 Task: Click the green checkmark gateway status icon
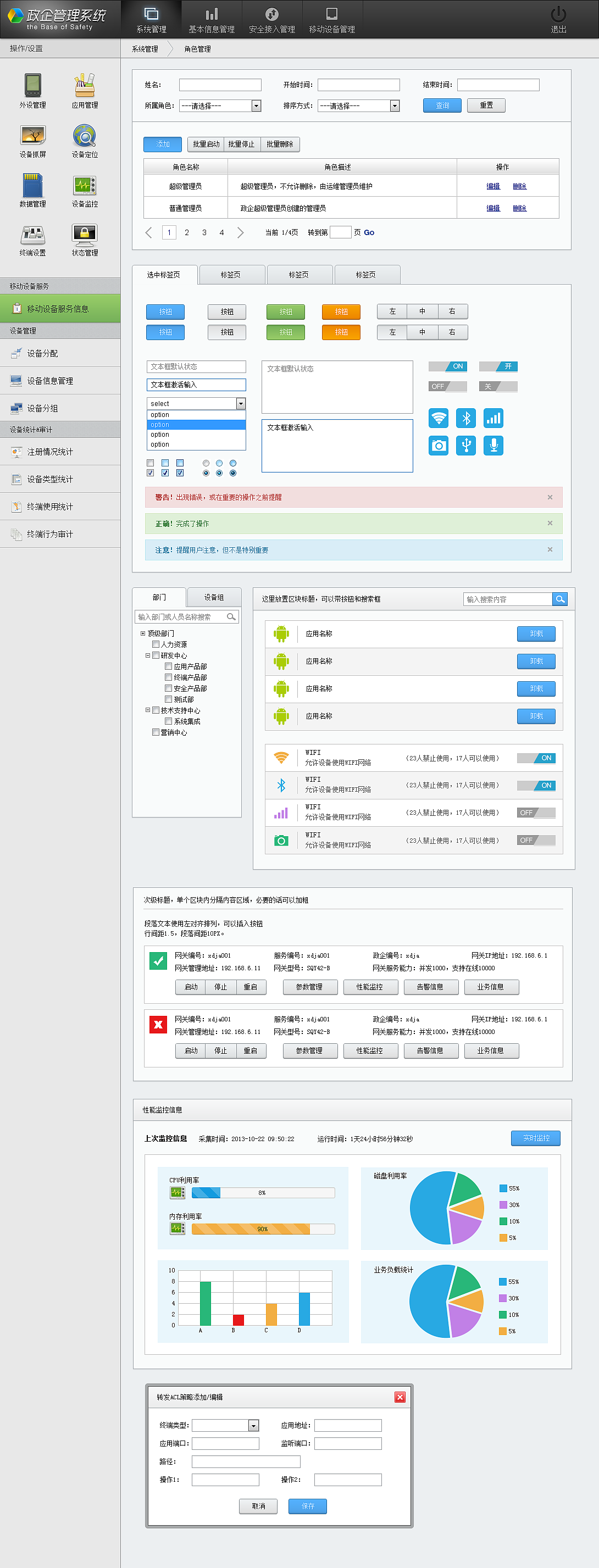pos(158,960)
